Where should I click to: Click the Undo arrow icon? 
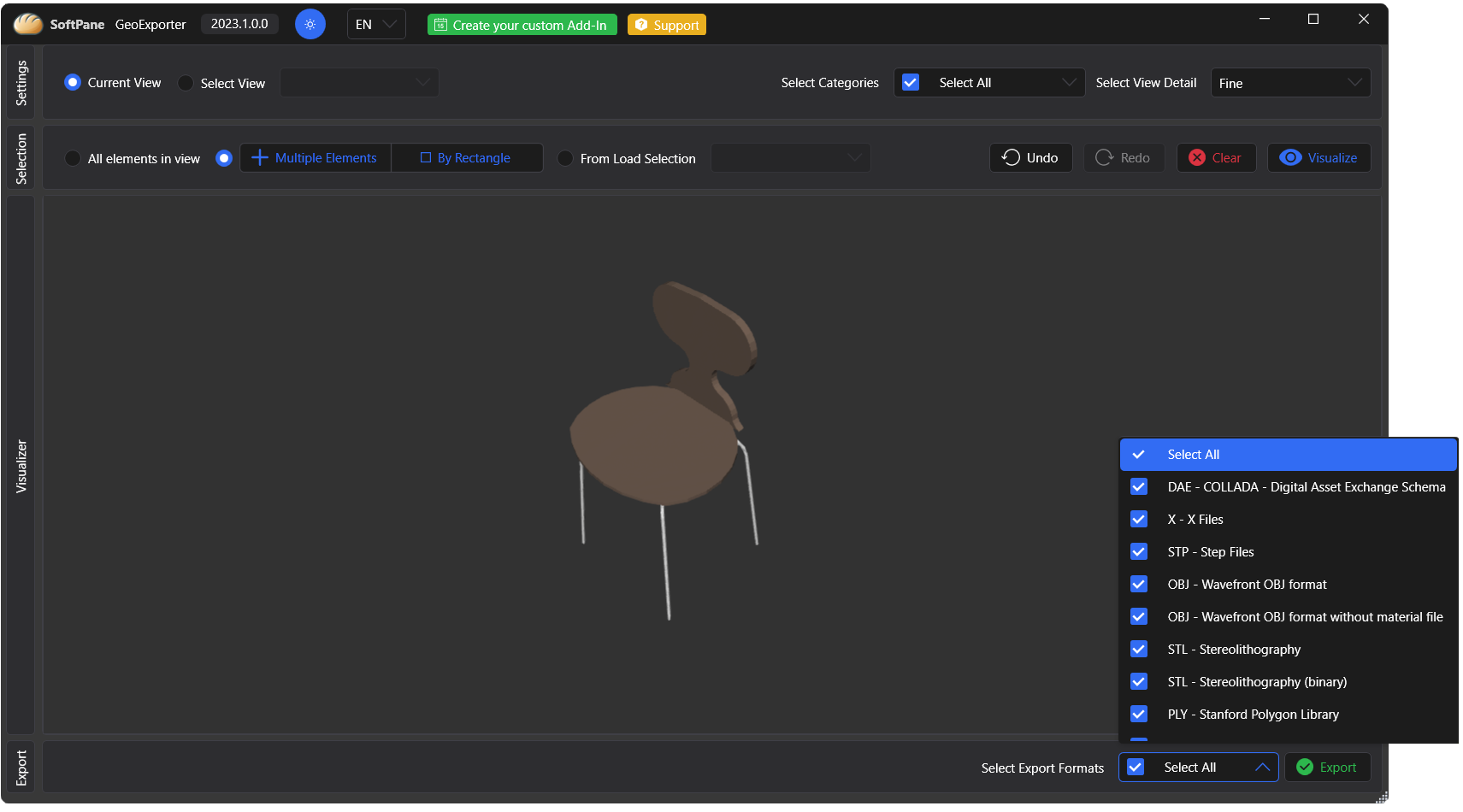point(1011,157)
